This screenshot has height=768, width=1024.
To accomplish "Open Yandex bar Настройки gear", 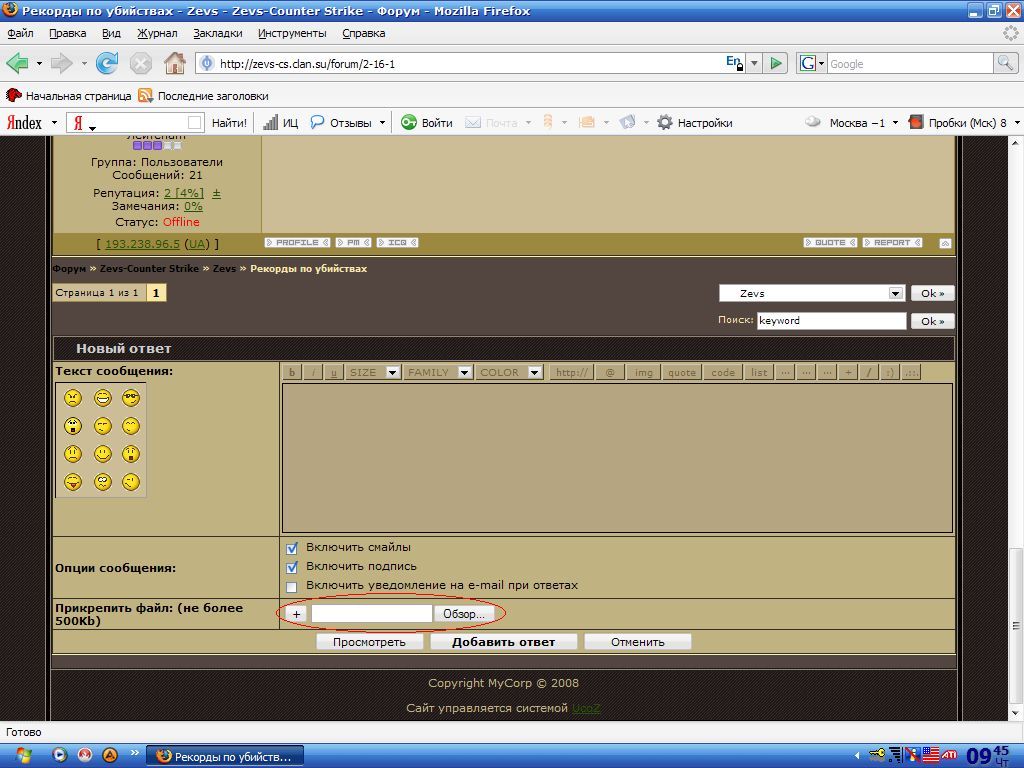I will tap(695, 123).
